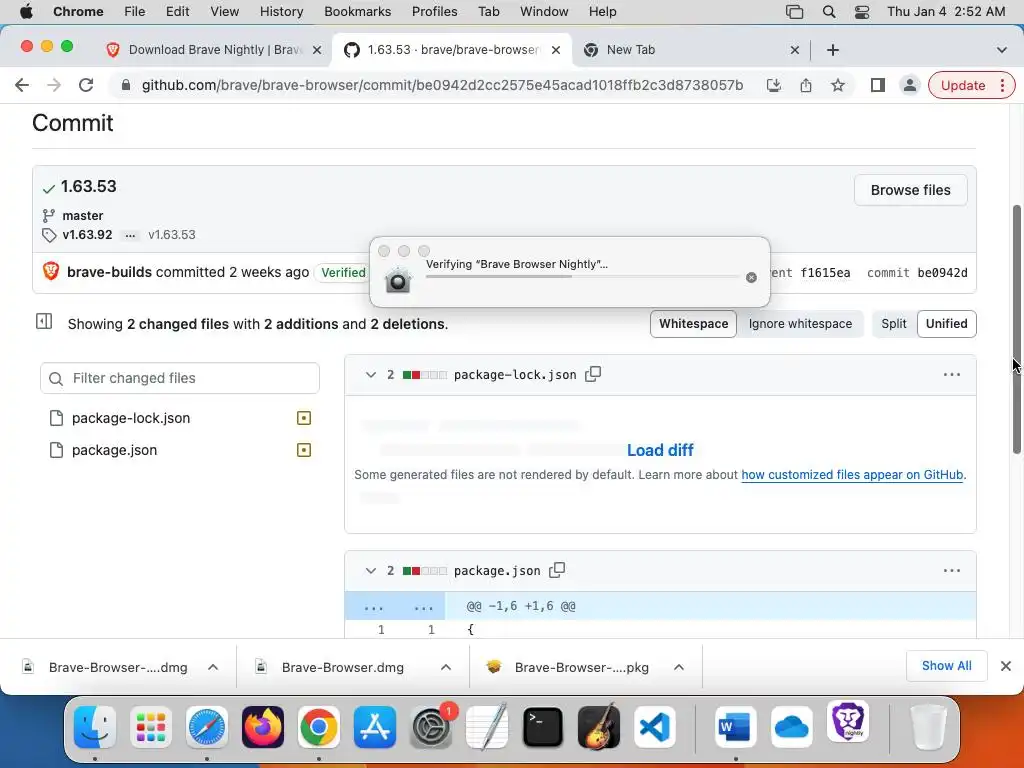Image resolution: width=1024 pixels, height=768 pixels.
Task: Launch Brave Nightly from the dock
Action: click(848, 722)
